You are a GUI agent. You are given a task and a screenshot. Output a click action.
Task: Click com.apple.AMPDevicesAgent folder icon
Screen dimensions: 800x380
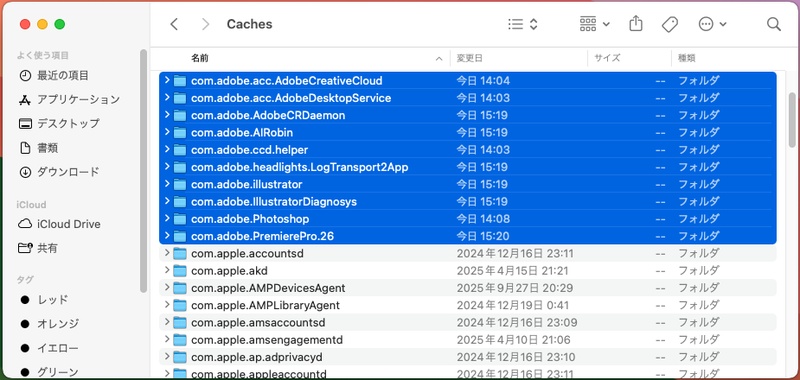pyautogui.click(x=180, y=288)
